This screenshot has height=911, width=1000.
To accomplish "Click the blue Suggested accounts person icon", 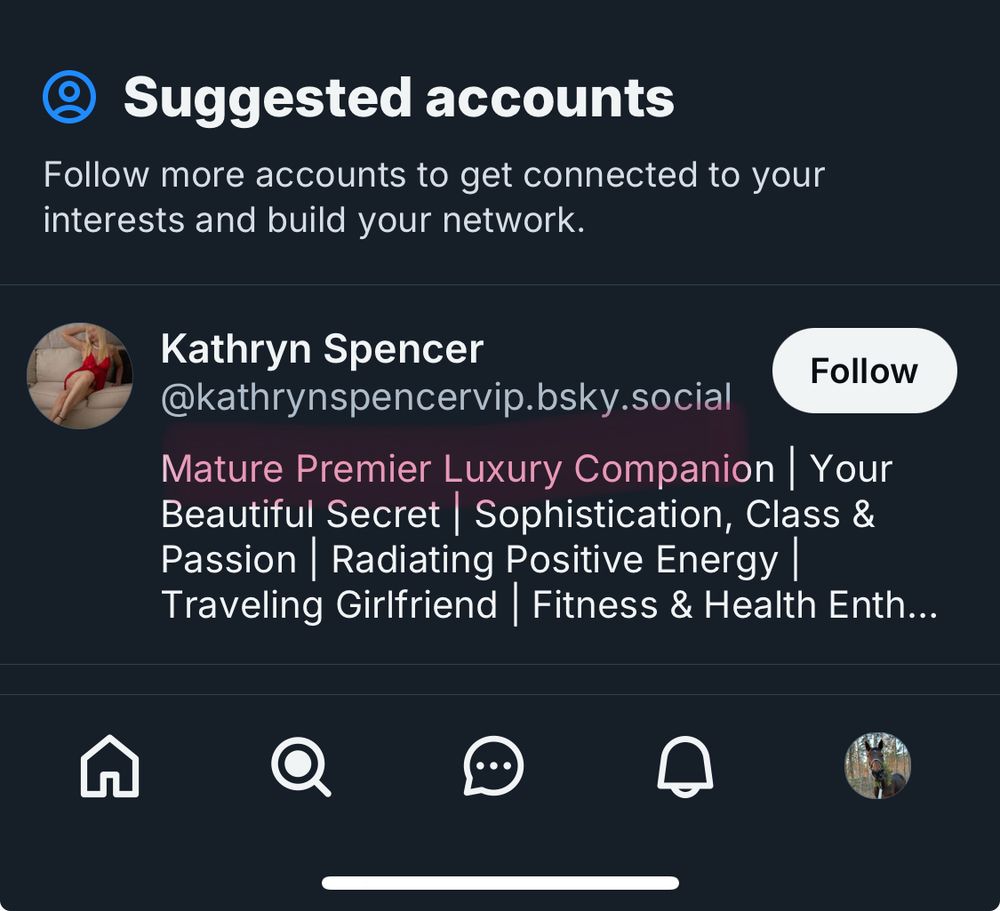I will point(70,96).
